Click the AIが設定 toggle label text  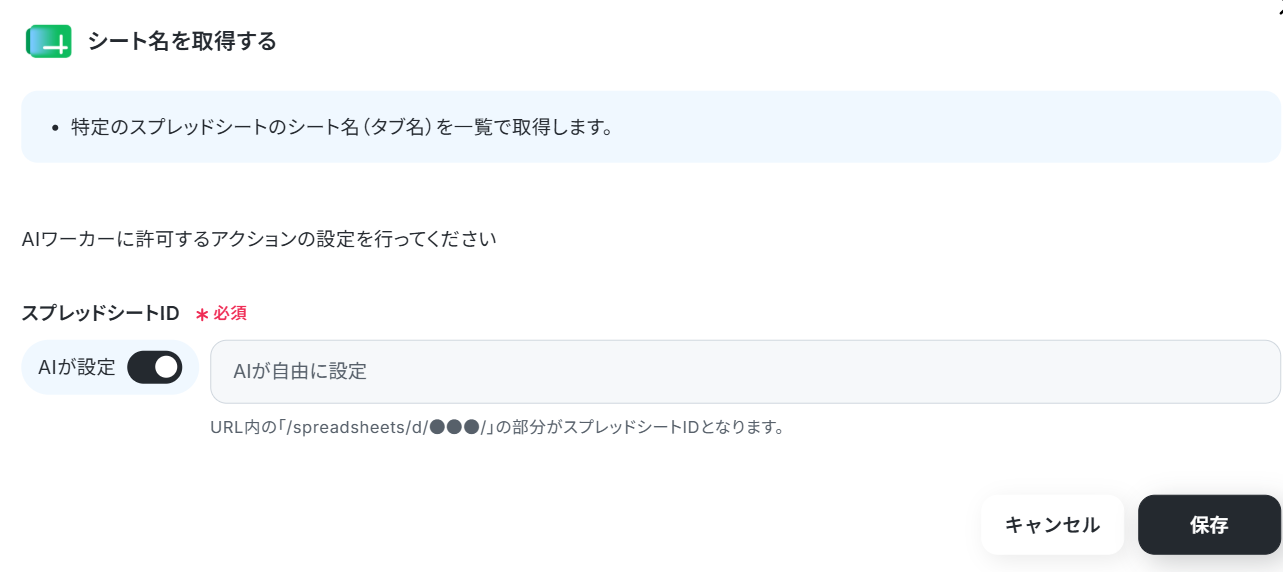point(76,367)
